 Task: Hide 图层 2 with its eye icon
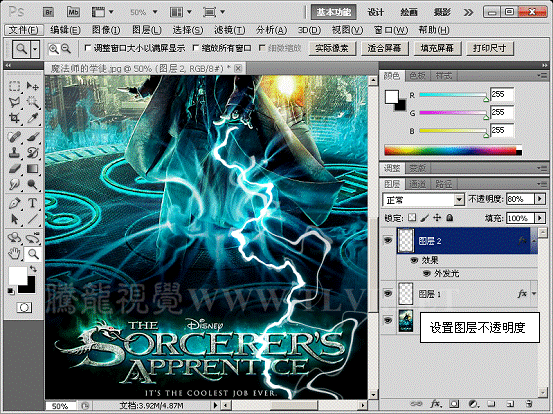coord(388,241)
